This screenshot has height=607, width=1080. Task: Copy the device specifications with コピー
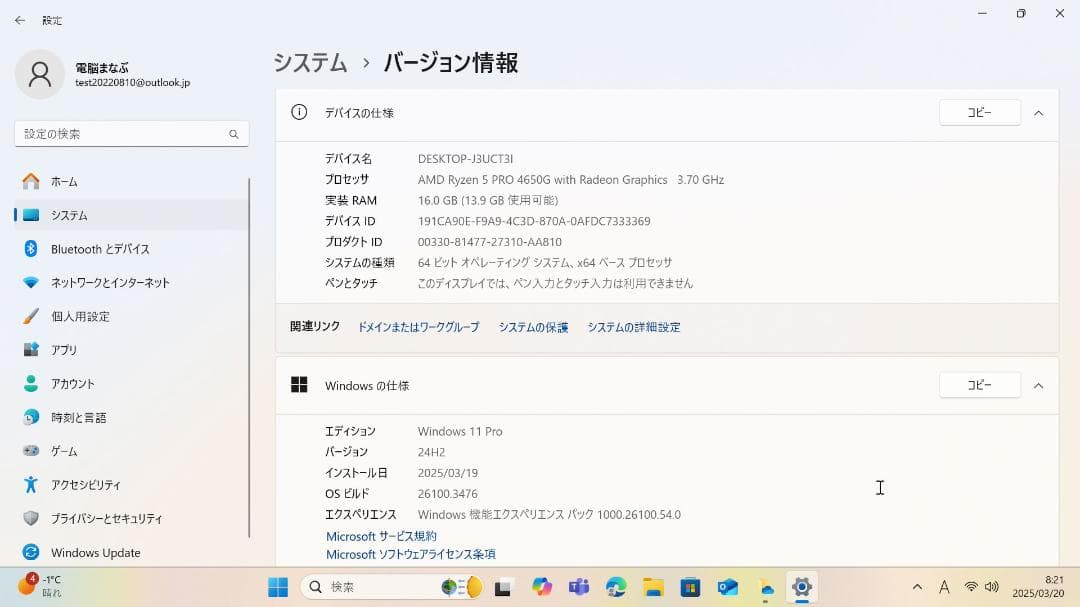979,112
